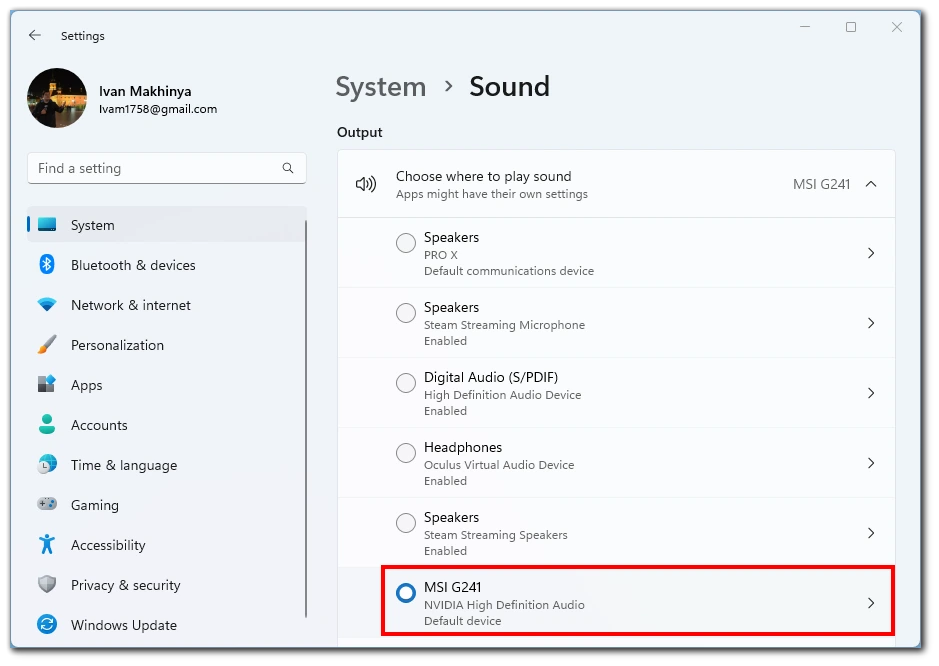The height and width of the screenshot is (666, 939).
Task: Click the Ivan Makhinya profile picture
Action: (x=57, y=98)
